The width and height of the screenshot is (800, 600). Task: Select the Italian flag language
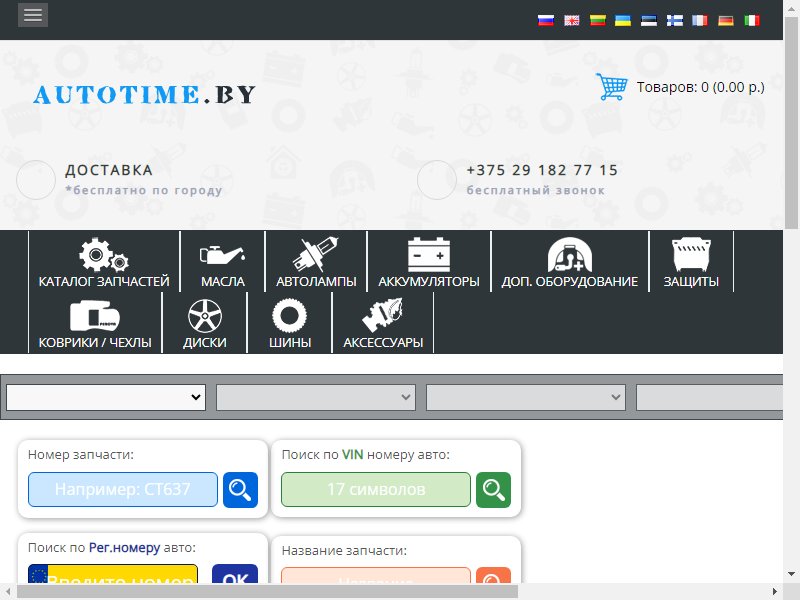tap(752, 20)
